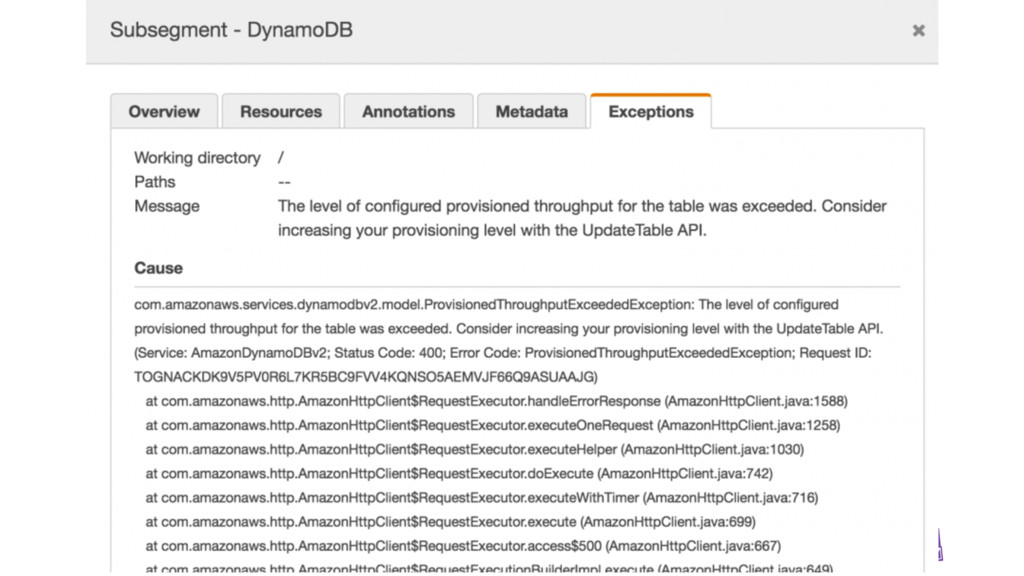
Task: Click the Working directory label
Action: tap(197, 158)
